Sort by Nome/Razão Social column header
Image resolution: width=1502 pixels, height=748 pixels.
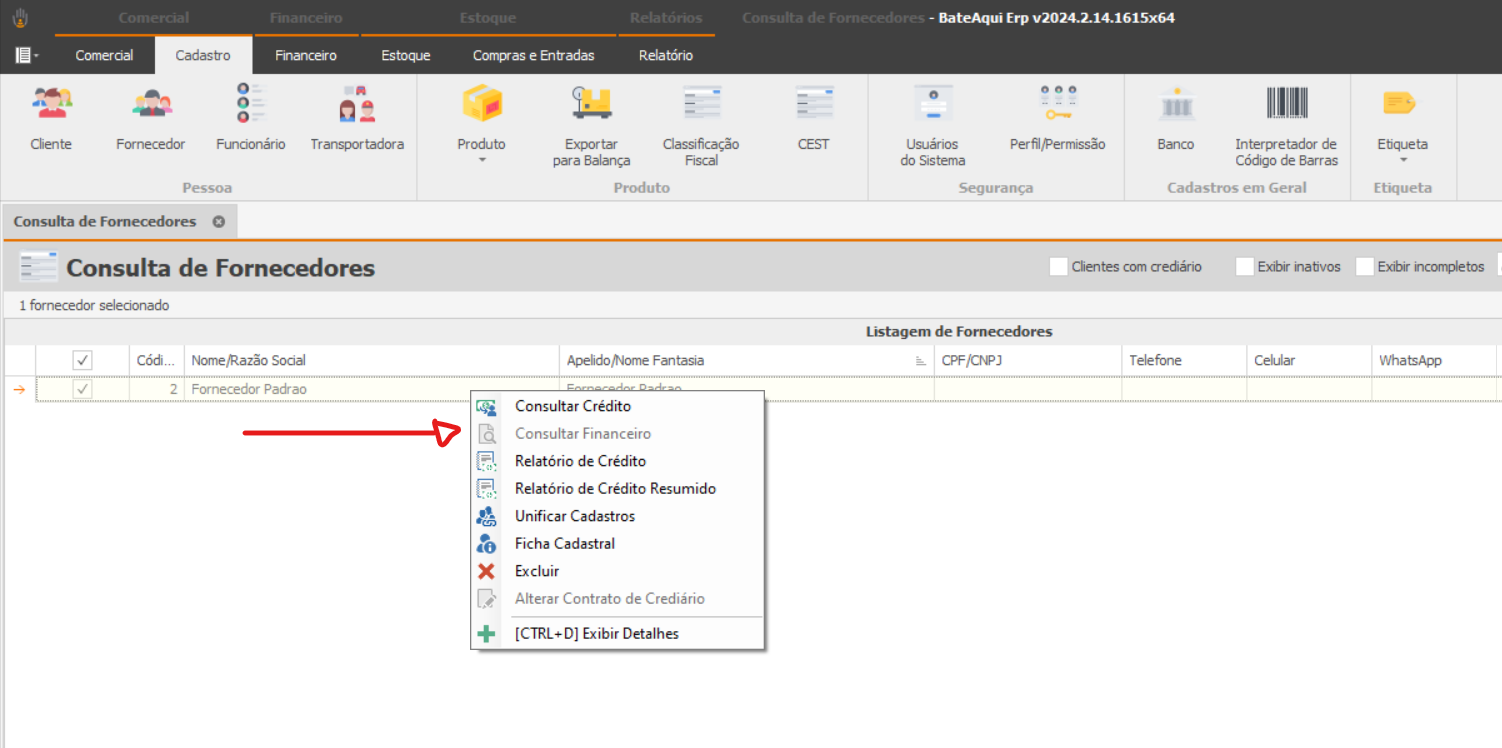[372, 361]
